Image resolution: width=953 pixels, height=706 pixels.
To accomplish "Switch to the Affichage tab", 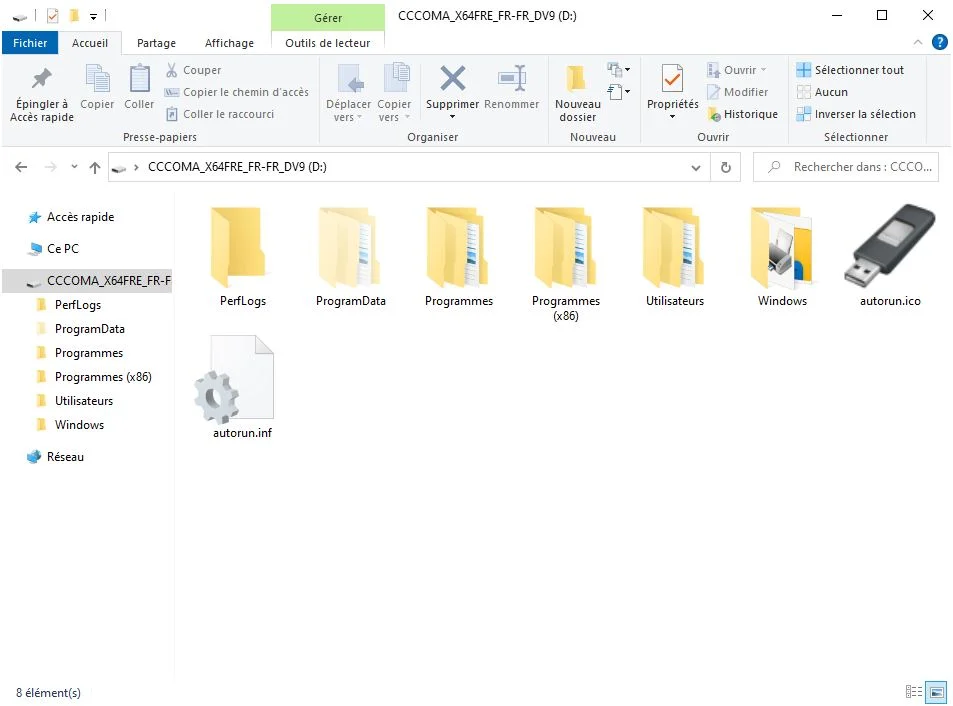I will pos(229,43).
